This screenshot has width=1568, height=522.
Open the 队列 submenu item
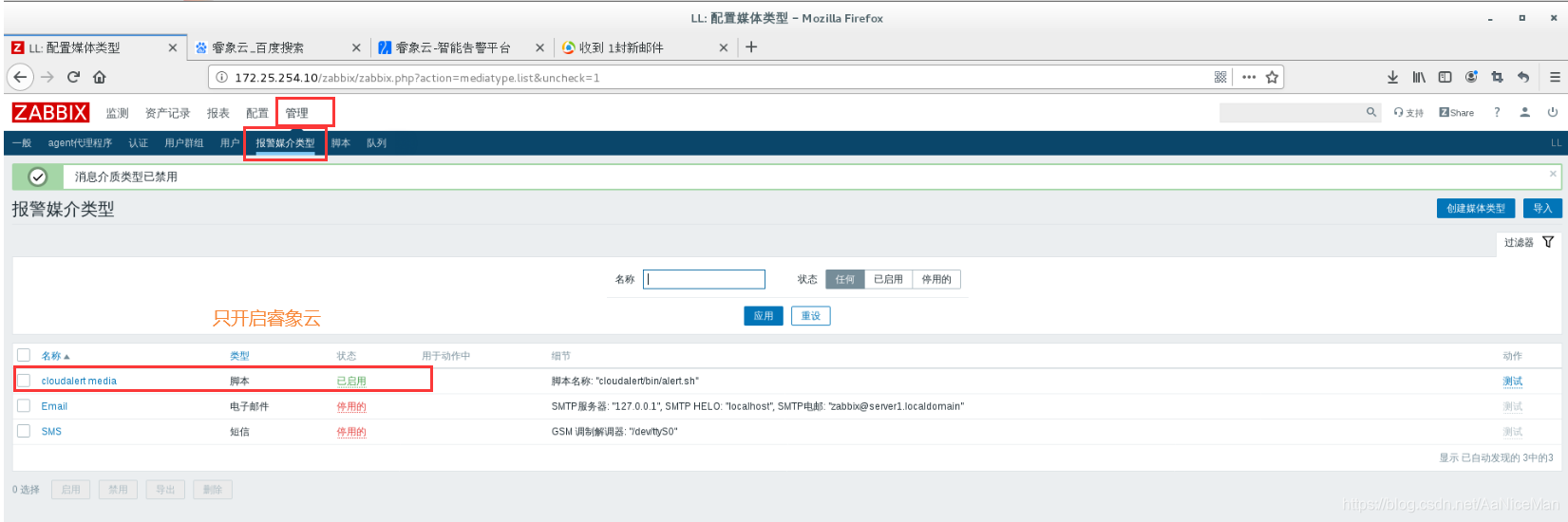tap(376, 143)
